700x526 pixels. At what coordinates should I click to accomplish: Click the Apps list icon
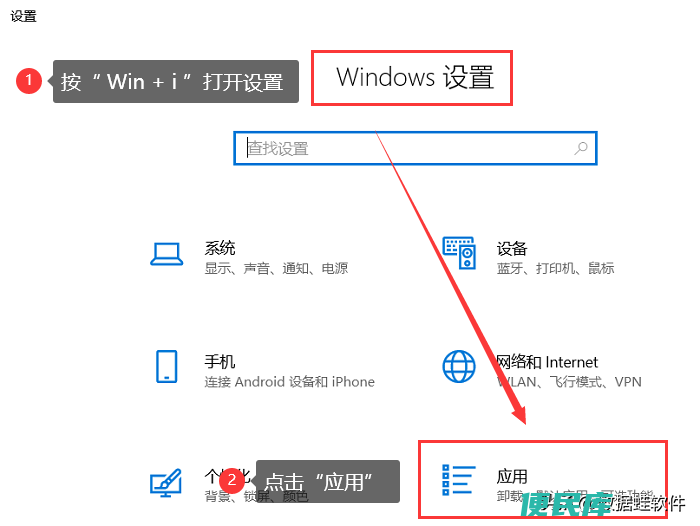point(459,480)
